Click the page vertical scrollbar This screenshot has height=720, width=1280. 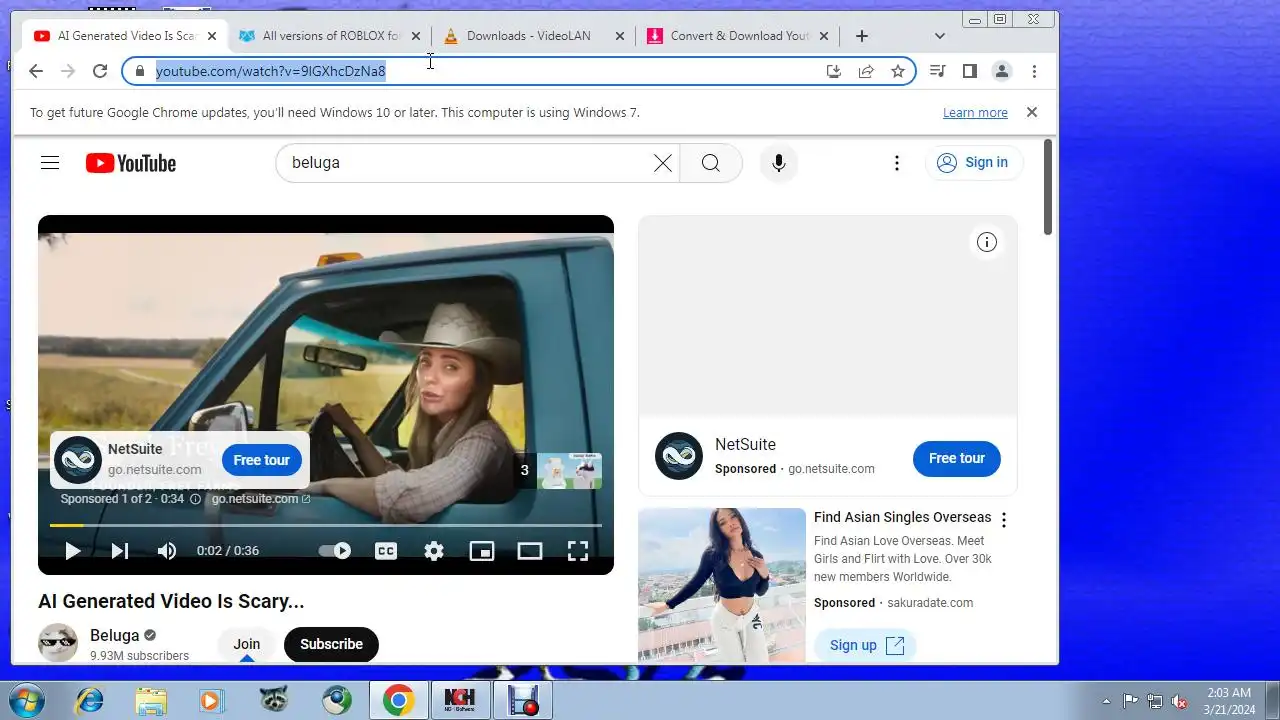pyautogui.click(x=1048, y=187)
